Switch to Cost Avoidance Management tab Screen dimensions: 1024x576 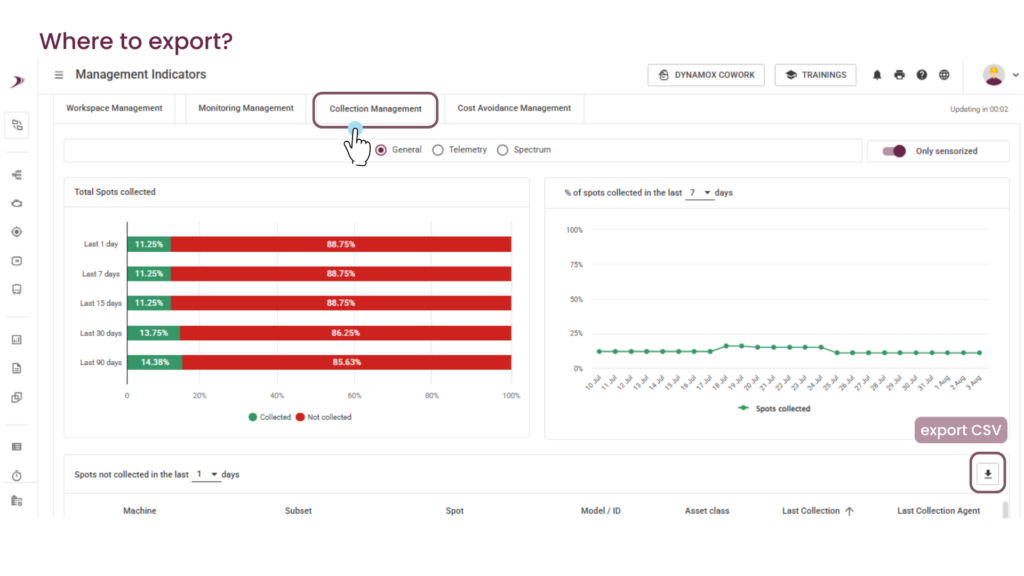pos(514,108)
